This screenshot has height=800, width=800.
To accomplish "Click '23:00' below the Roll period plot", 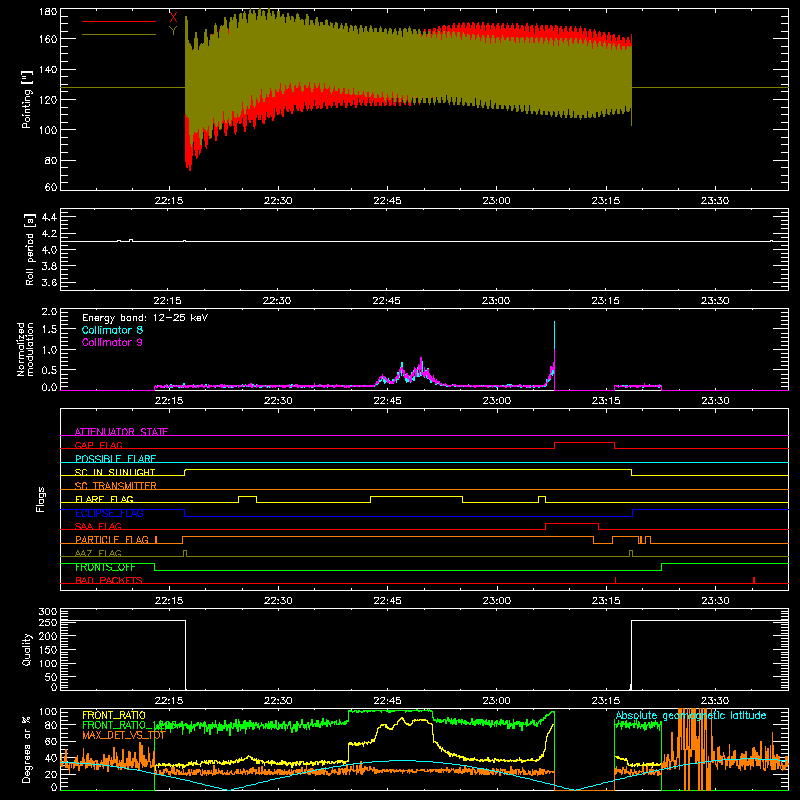I will pos(496,301).
